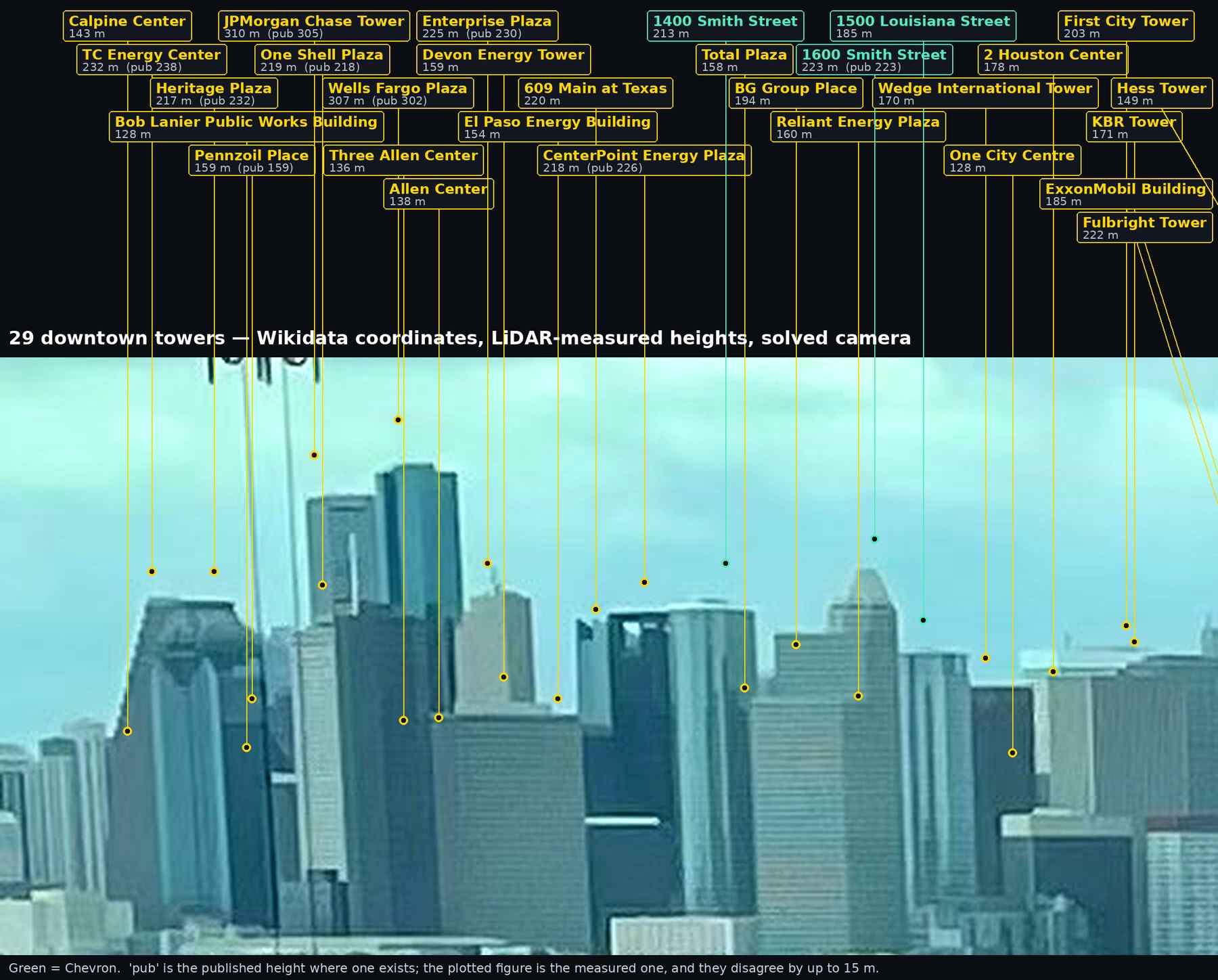Click the 1500 Louisiana Street green marker dot
This screenshot has width=1218, height=980.
[x=923, y=621]
